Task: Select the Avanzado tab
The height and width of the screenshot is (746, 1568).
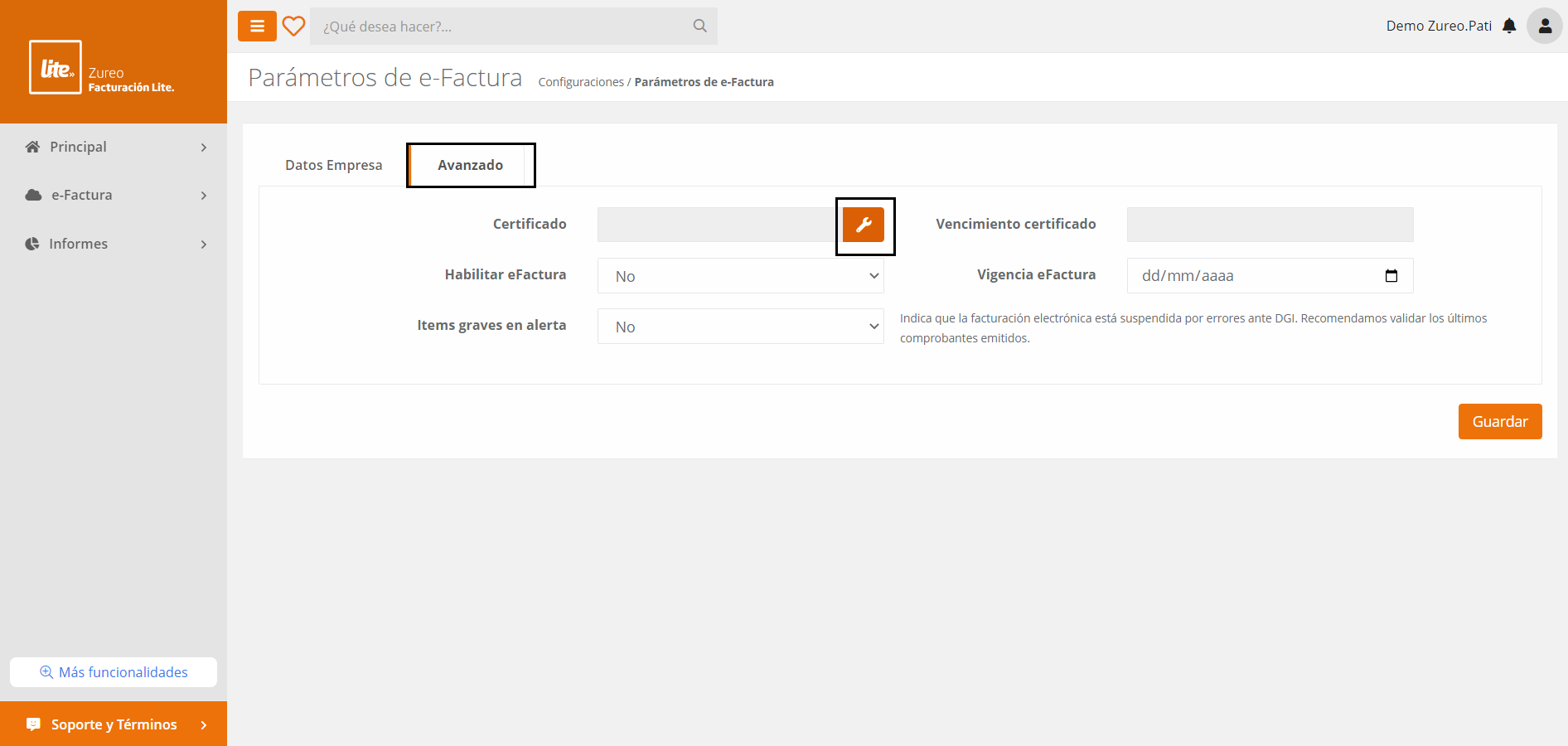Action: tap(470, 165)
